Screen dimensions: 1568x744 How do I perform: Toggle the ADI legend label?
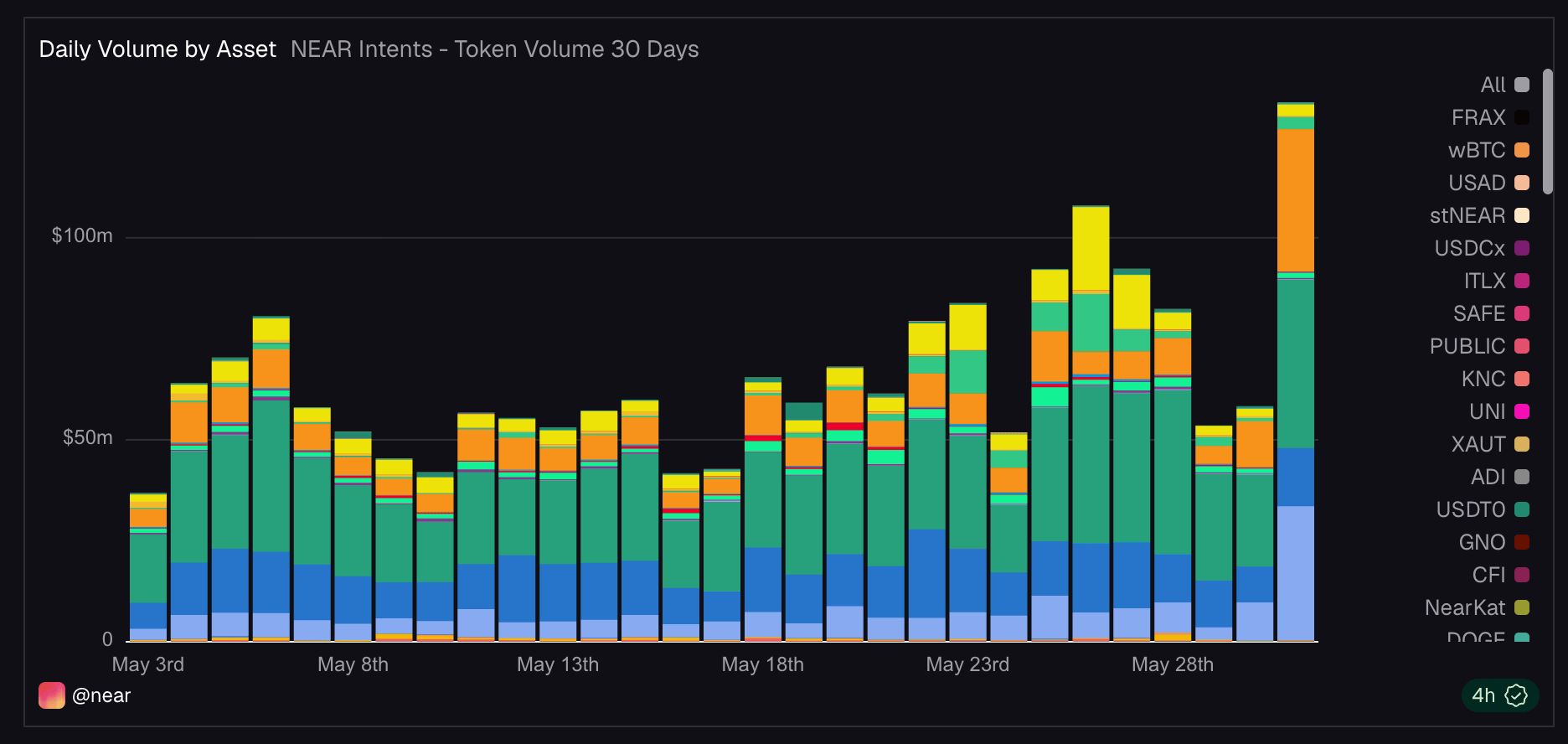click(1488, 477)
